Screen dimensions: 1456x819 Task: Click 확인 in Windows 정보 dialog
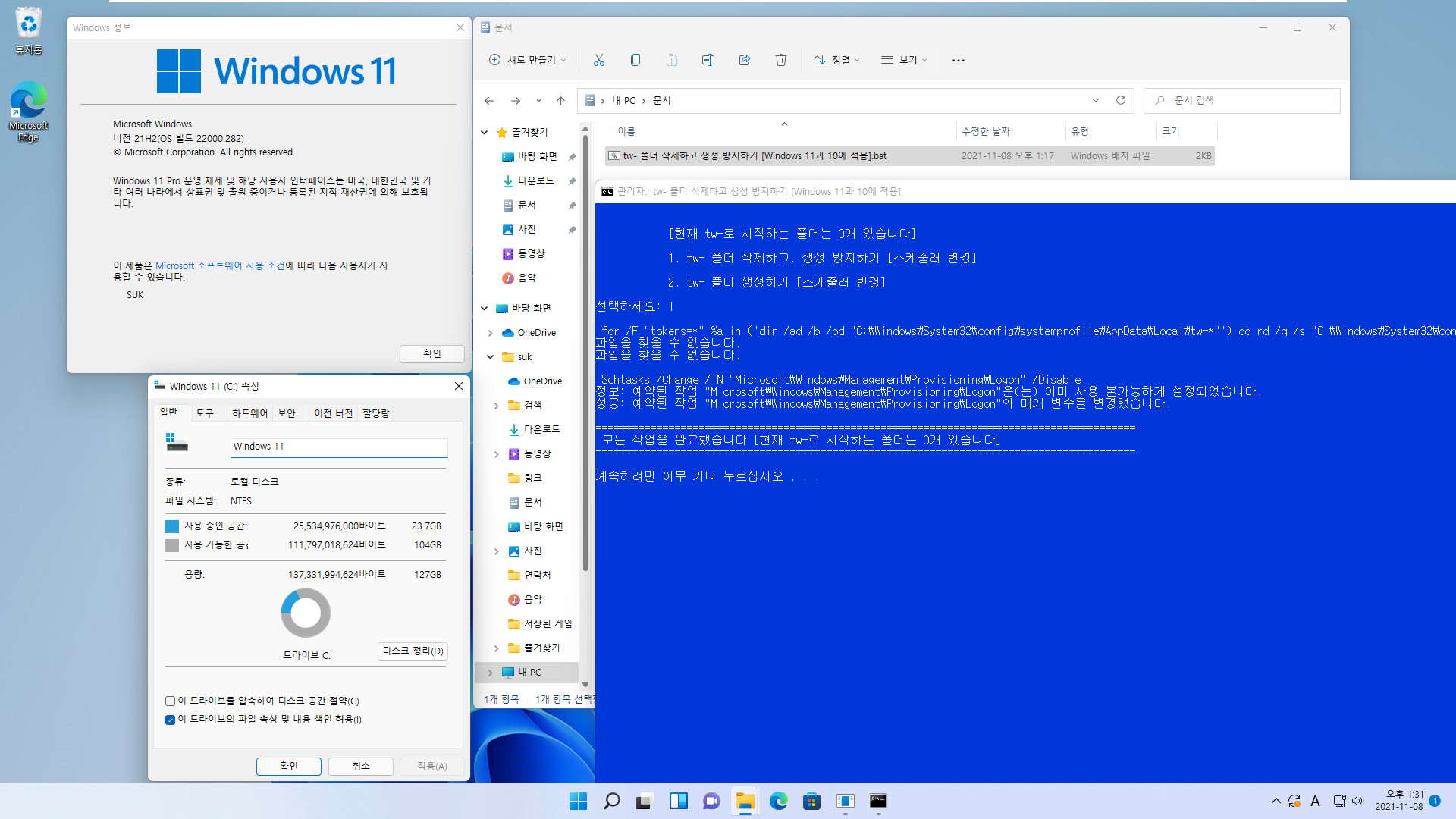(431, 353)
